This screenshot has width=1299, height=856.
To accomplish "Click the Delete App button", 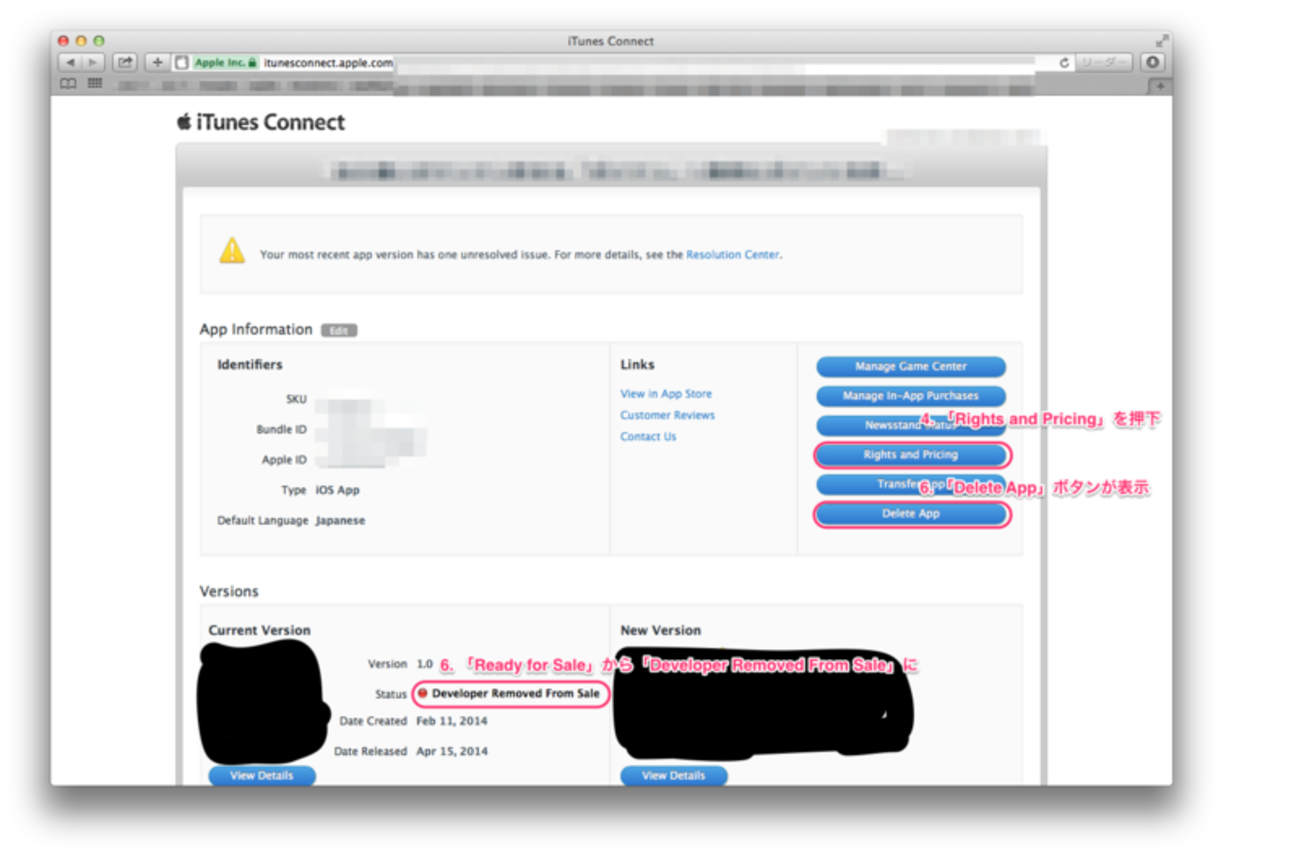I will [911, 514].
